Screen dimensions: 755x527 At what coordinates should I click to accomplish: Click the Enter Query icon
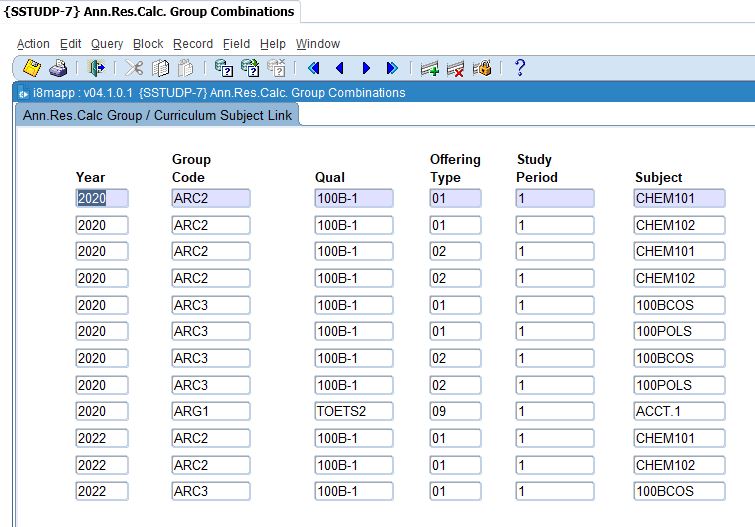(223, 68)
